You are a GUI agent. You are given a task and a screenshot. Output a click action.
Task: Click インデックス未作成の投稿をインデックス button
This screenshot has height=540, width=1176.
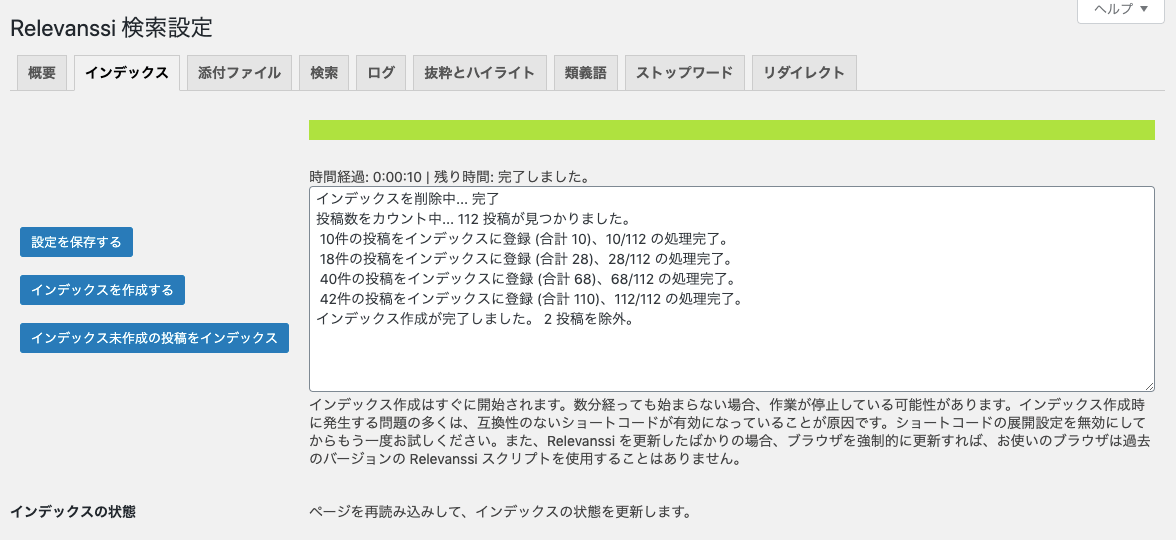point(154,338)
